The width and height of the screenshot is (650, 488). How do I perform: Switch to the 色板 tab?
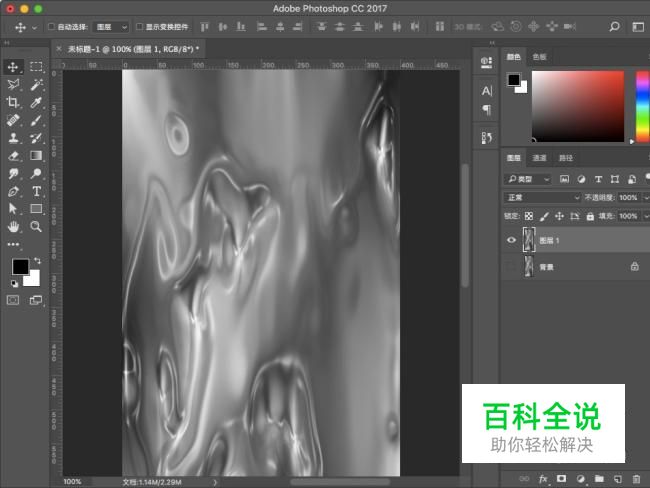[539, 58]
